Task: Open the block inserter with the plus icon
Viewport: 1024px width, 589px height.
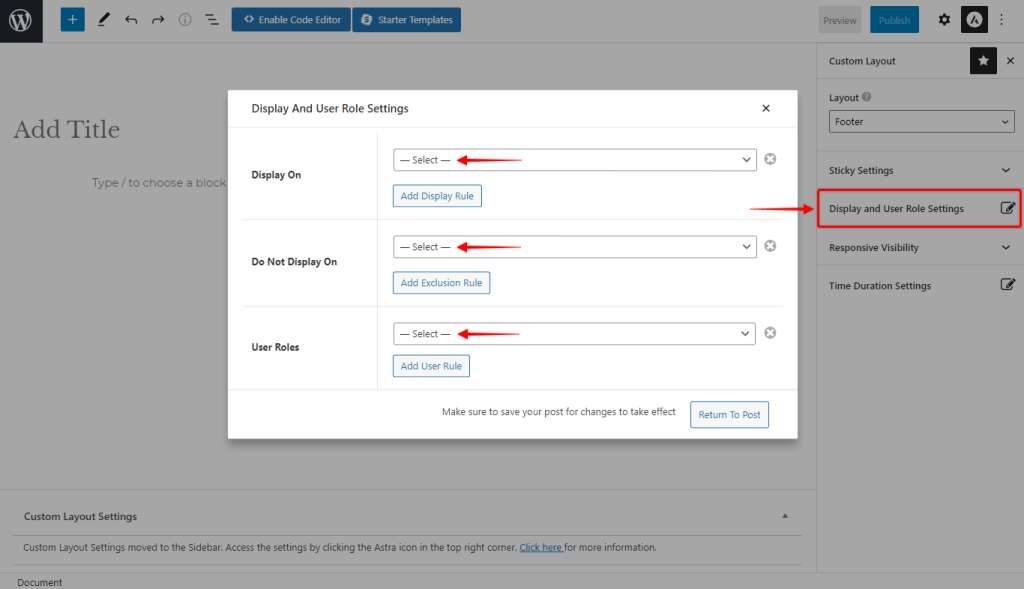Action: [x=71, y=19]
